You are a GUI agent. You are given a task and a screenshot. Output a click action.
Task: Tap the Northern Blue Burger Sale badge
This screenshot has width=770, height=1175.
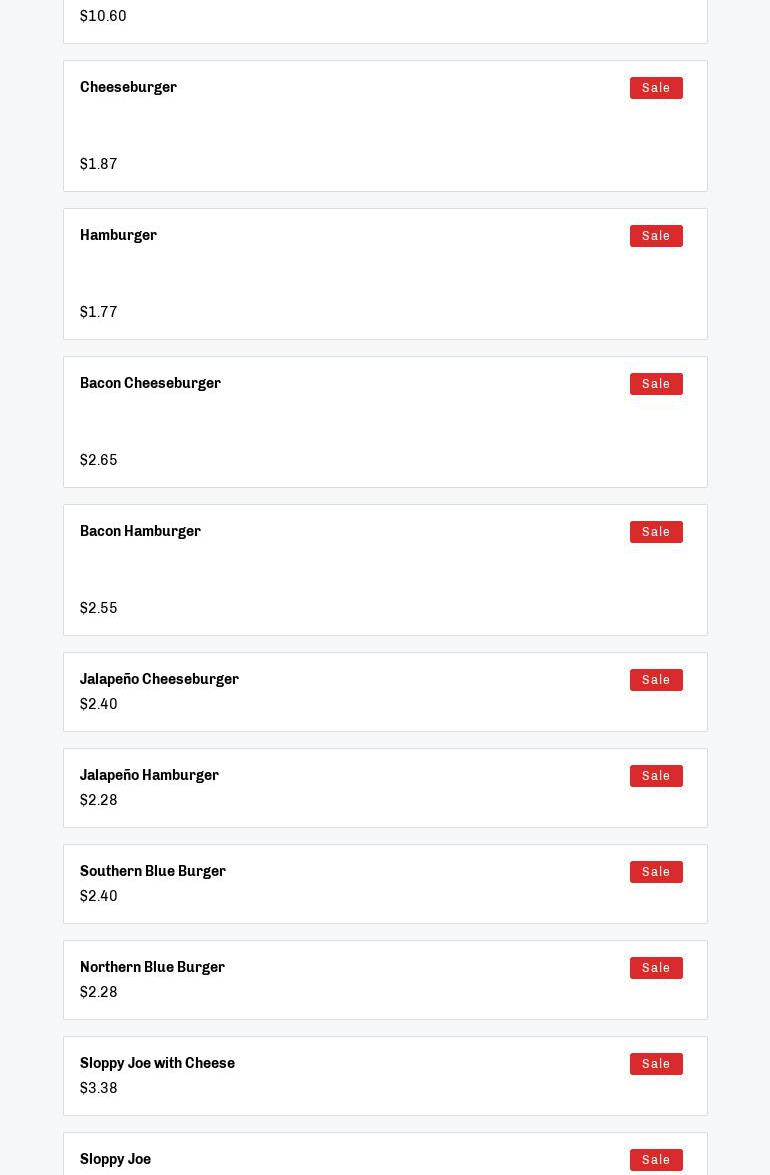656,968
